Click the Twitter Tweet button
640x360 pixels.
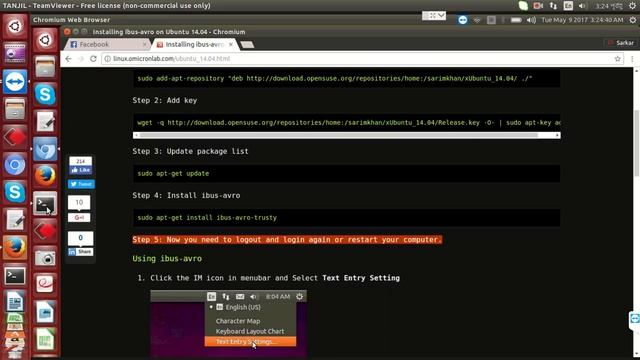(x=81, y=184)
